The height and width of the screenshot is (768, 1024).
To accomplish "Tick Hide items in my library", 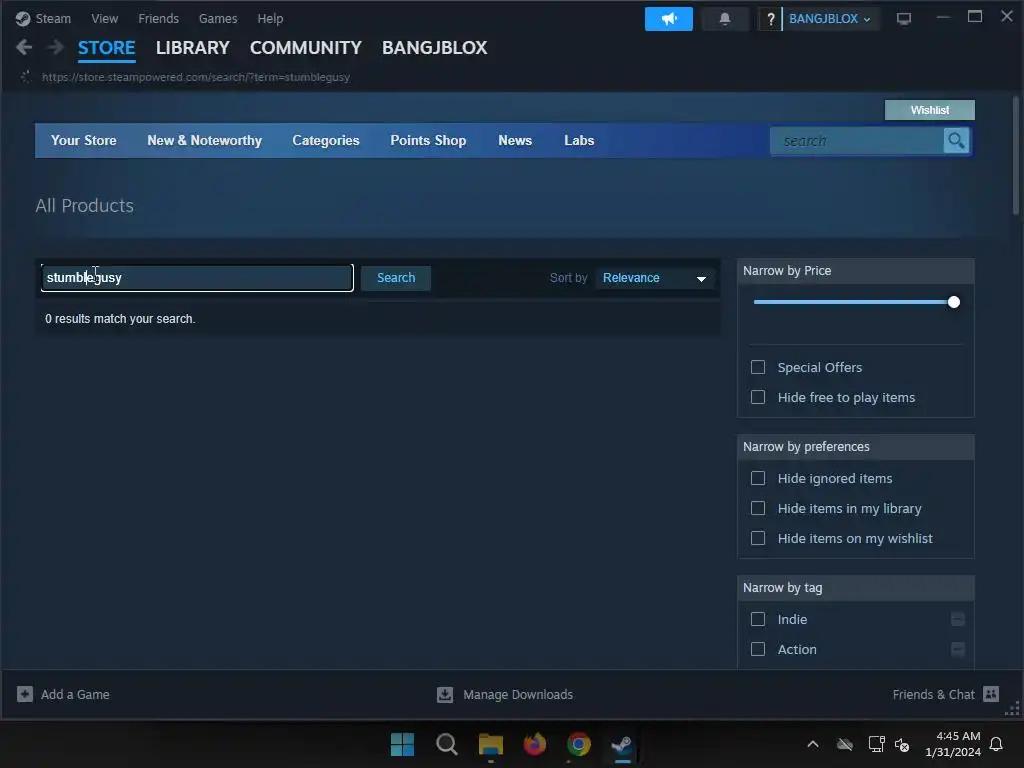I will pyautogui.click(x=758, y=508).
